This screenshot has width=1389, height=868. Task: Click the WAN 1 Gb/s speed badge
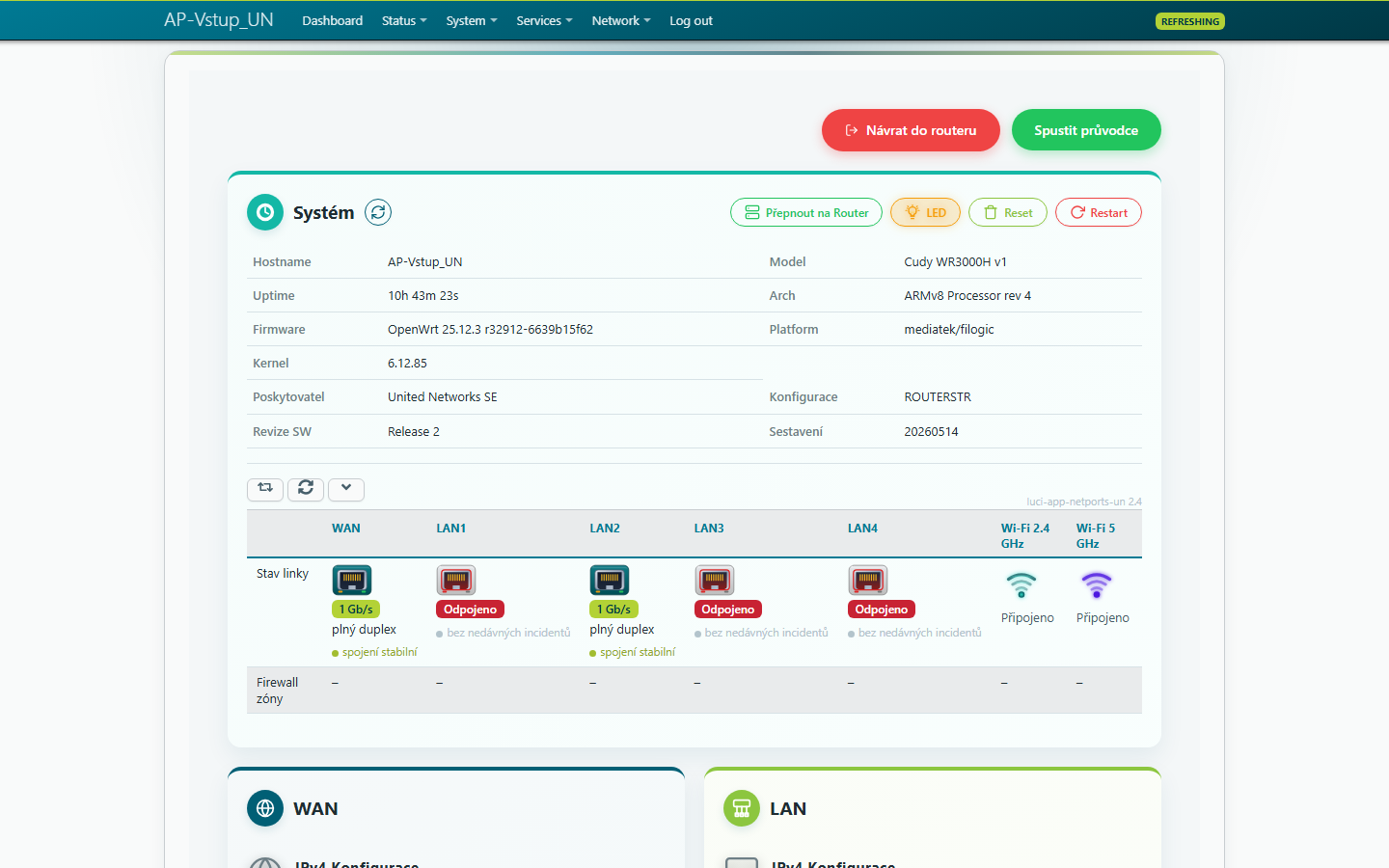(x=356, y=609)
